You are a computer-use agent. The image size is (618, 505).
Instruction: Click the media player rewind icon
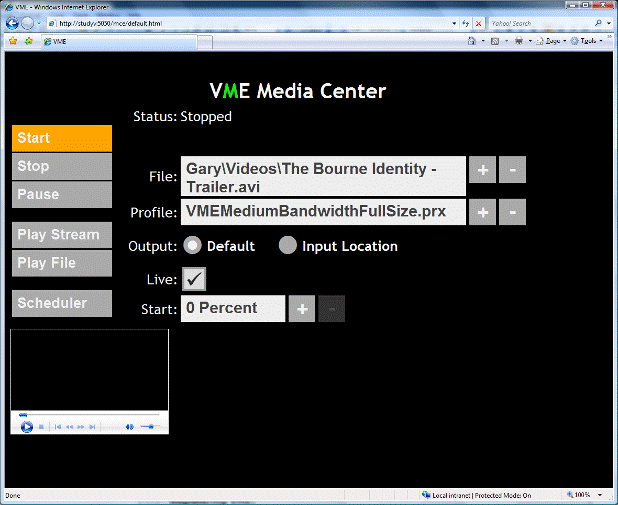pyautogui.click(x=70, y=427)
